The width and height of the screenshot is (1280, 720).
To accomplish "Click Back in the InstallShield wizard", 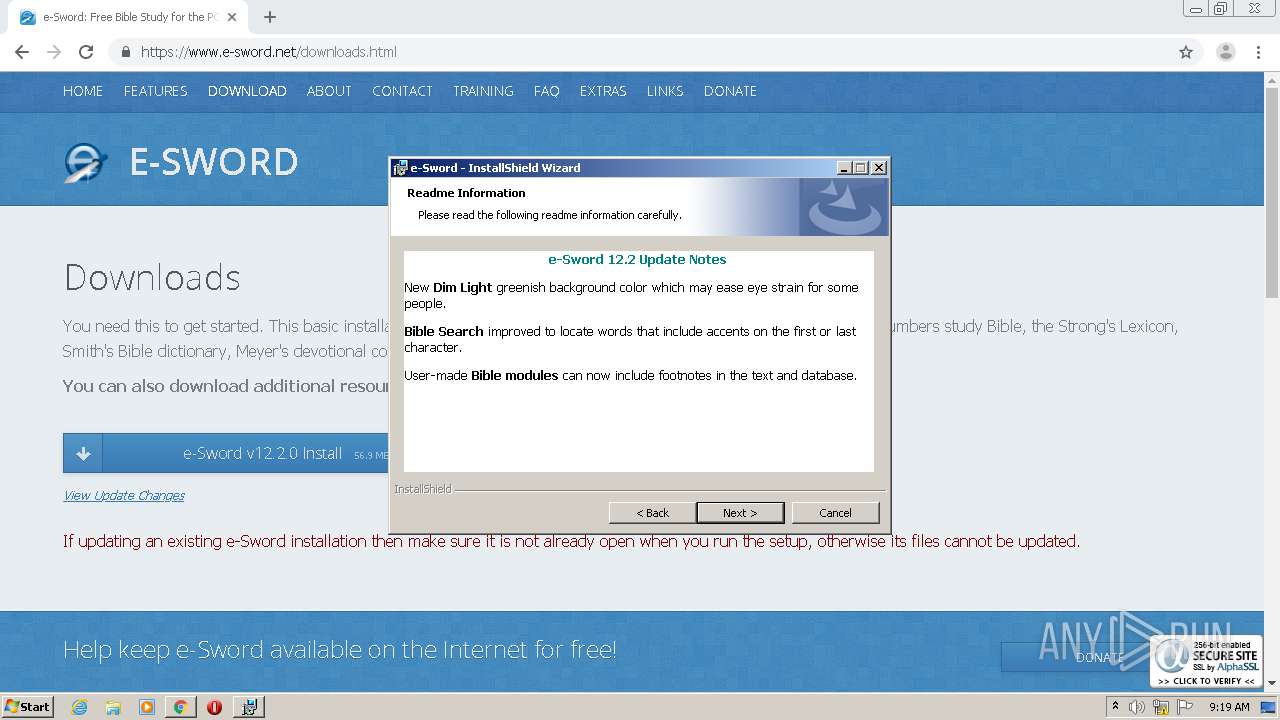I will pos(653,513).
